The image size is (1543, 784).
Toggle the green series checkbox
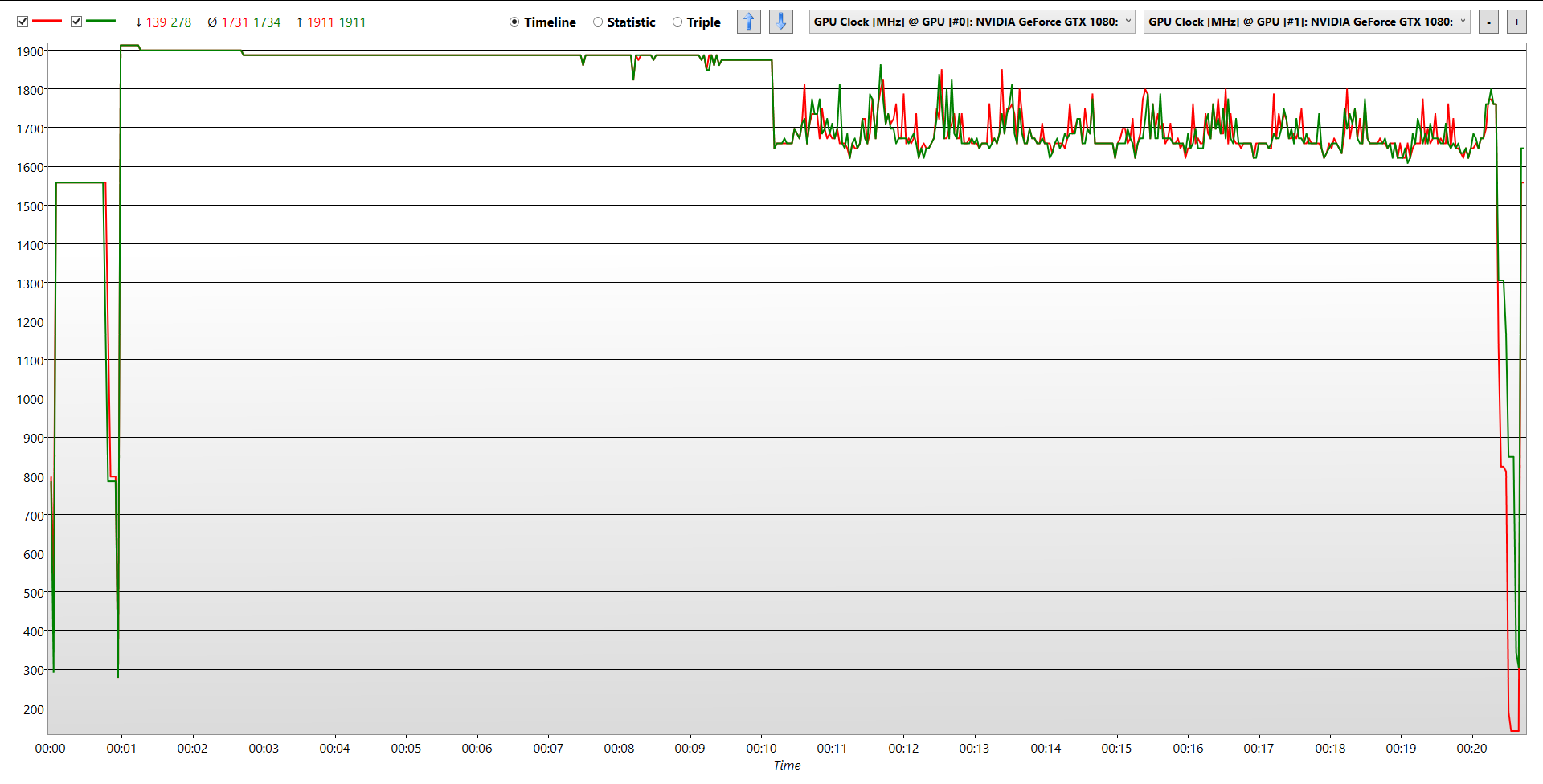[76, 22]
